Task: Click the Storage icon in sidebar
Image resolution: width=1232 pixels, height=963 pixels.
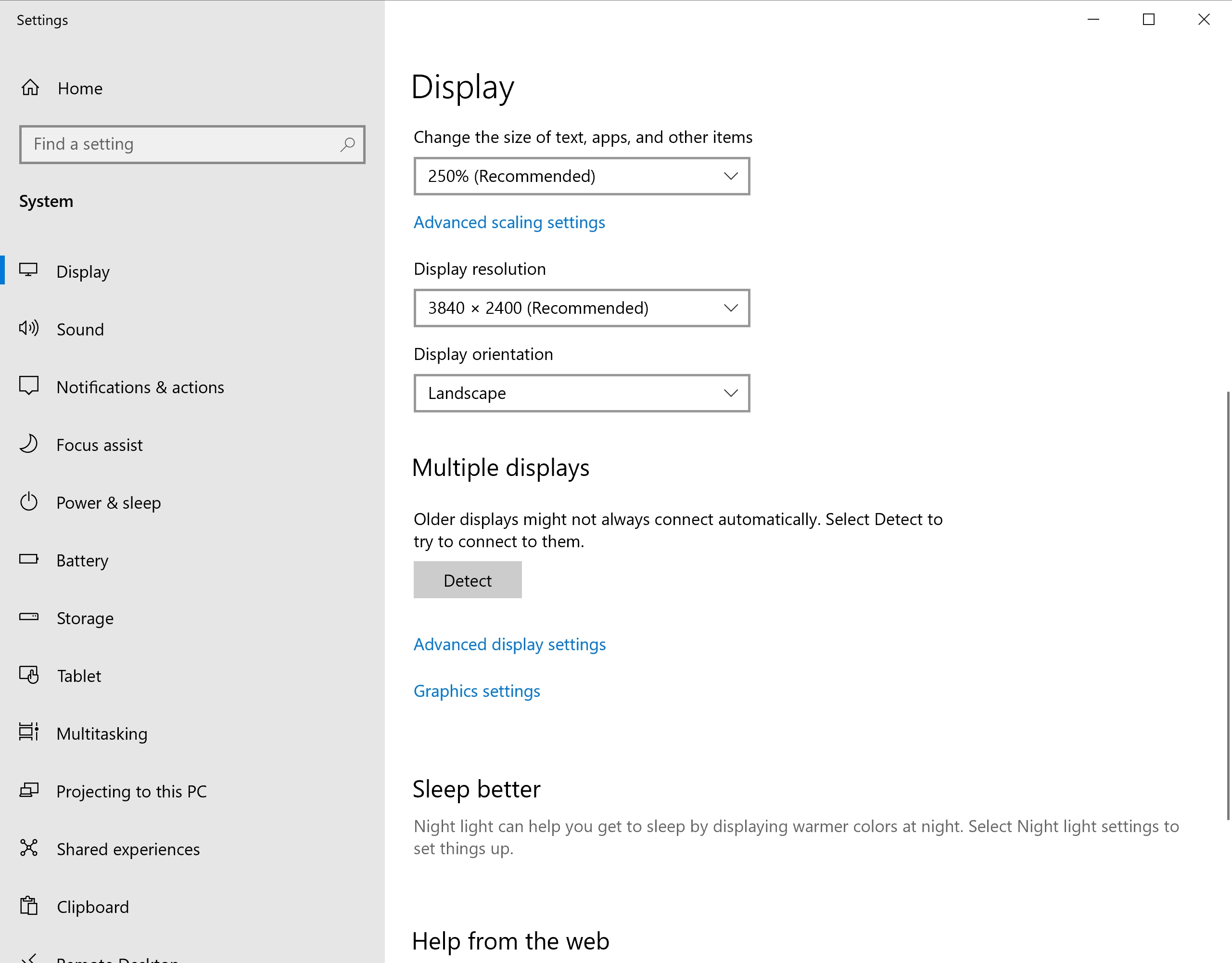Action: click(30, 616)
